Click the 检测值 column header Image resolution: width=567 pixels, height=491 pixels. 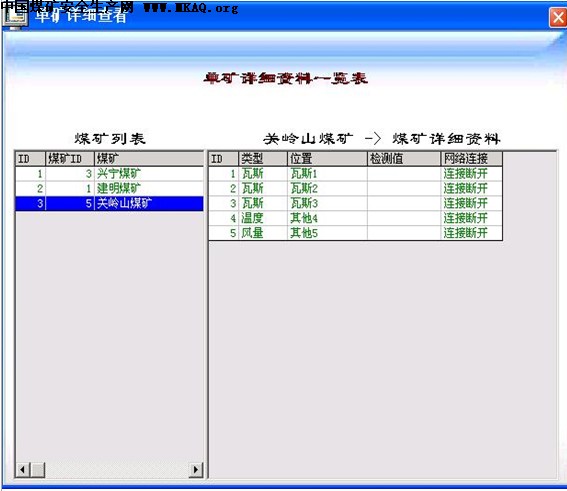404,159
